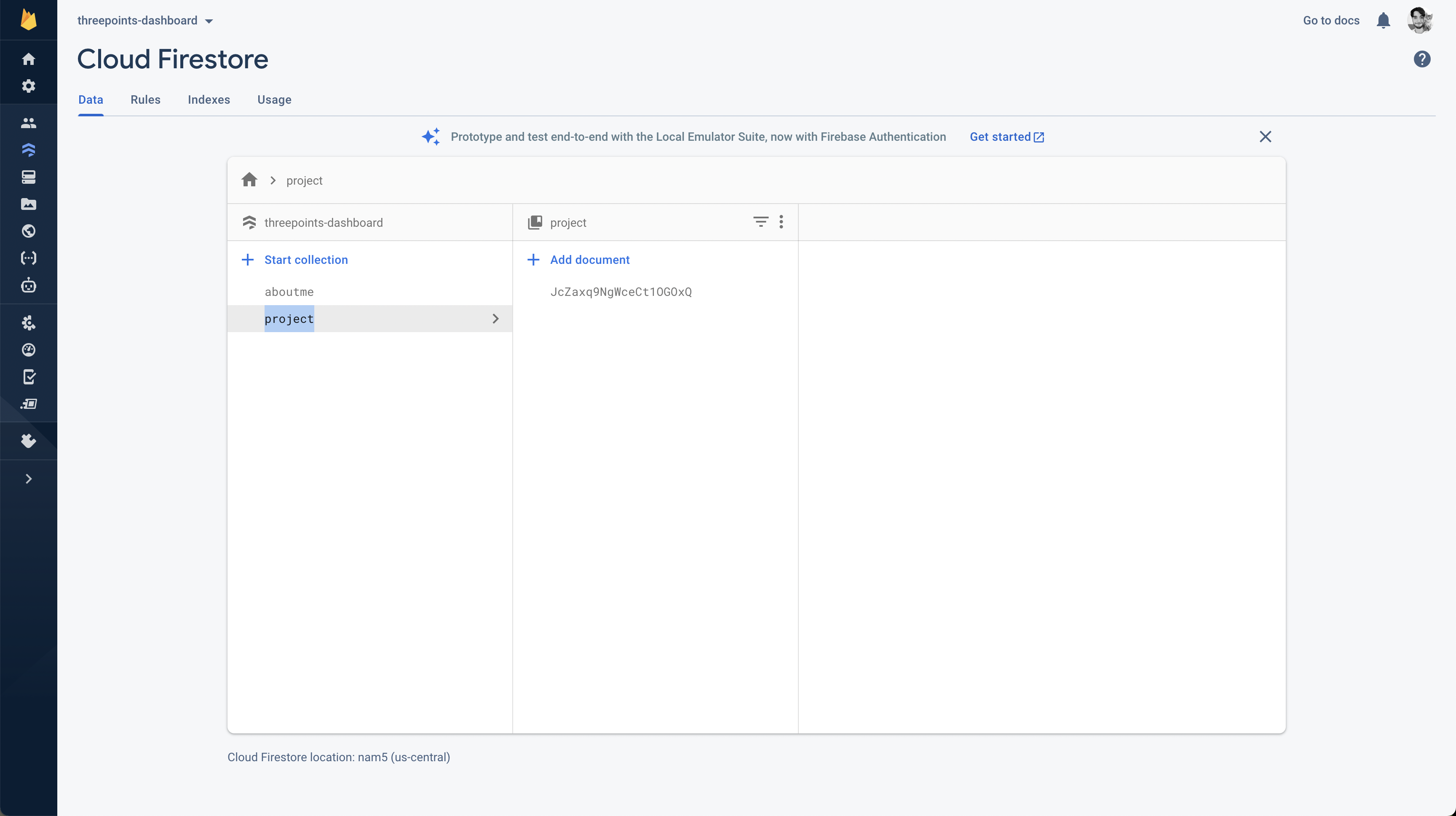Switch to the Rules tab

145,99
